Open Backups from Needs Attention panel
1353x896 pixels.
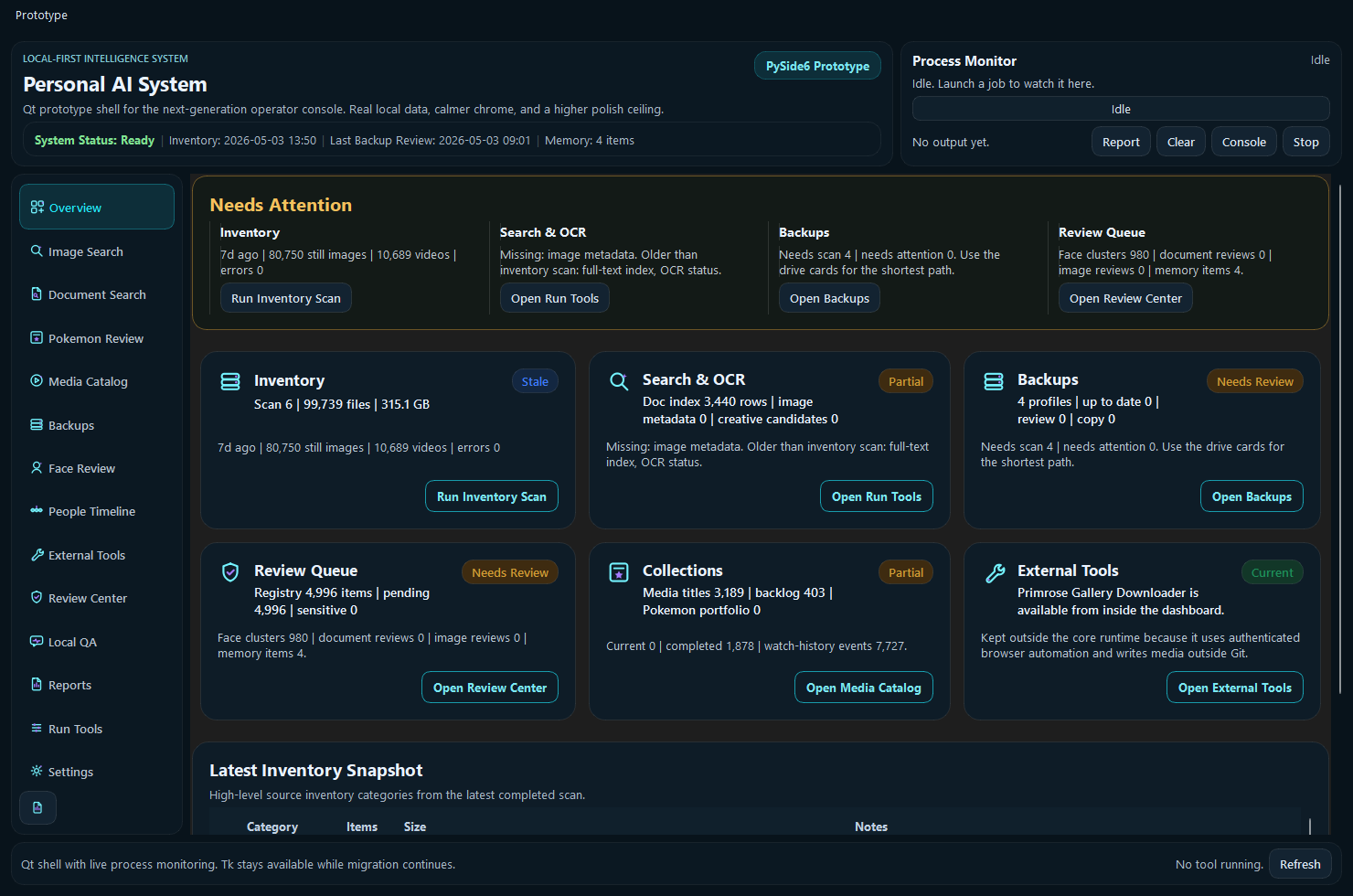pyautogui.click(x=829, y=298)
